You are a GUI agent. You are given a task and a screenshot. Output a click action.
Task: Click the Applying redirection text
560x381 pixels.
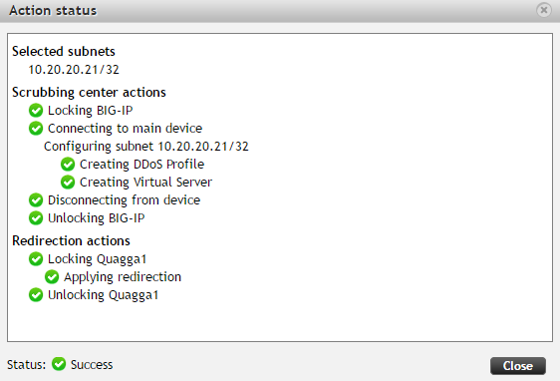click(122, 277)
